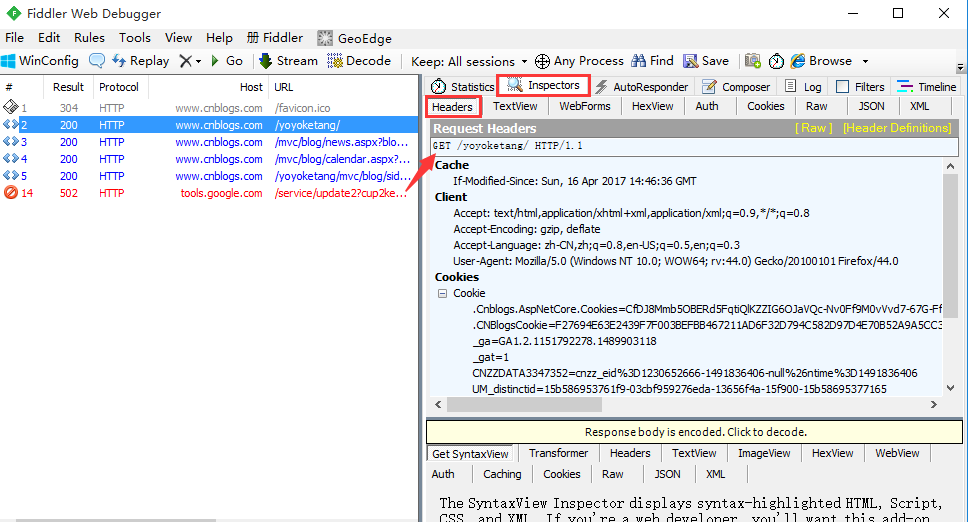This screenshot has width=968, height=522.
Task: Open Find sessions binoculars
Action: click(x=652, y=60)
